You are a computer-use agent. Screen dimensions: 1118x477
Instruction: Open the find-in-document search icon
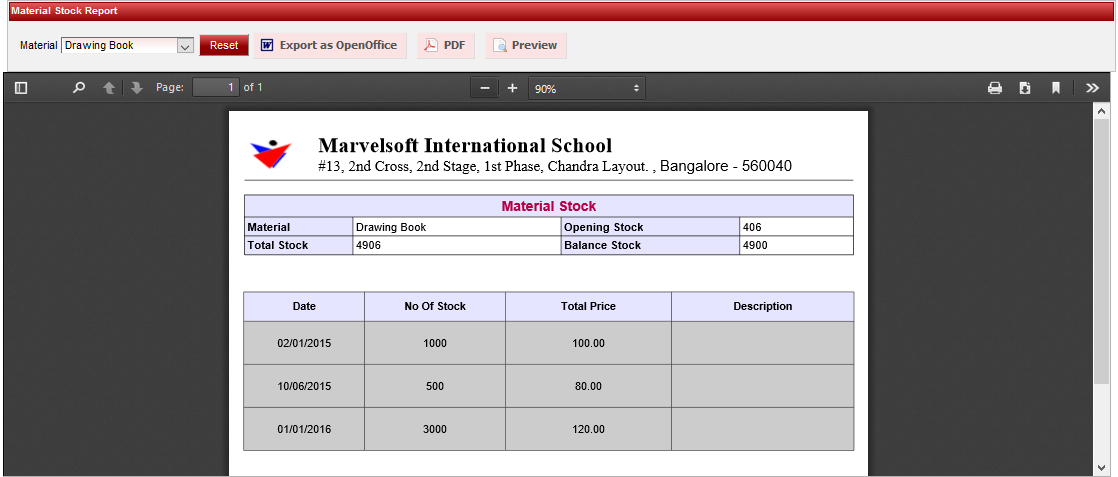point(80,88)
